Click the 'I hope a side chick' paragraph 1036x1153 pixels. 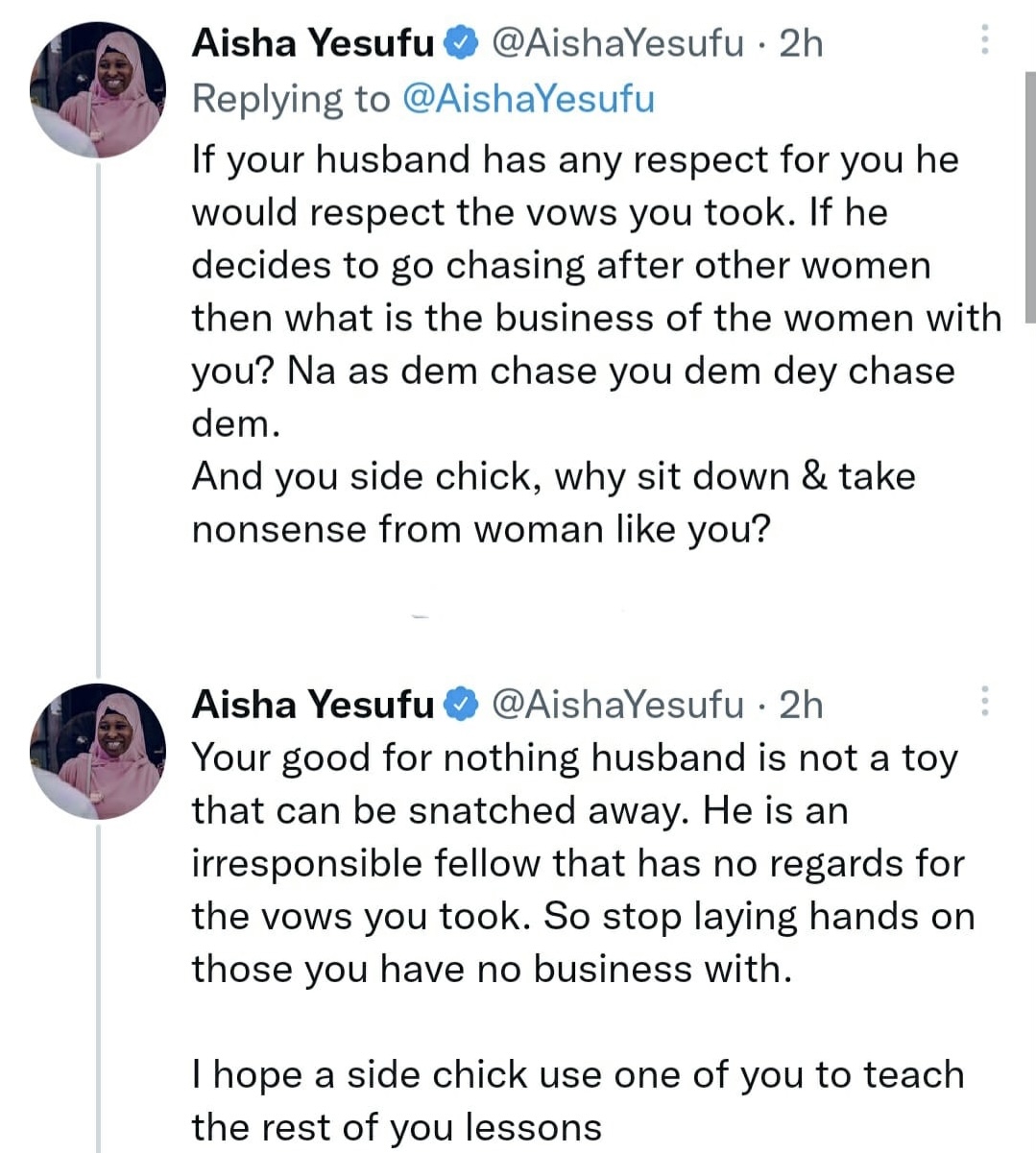[x=577, y=1100]
